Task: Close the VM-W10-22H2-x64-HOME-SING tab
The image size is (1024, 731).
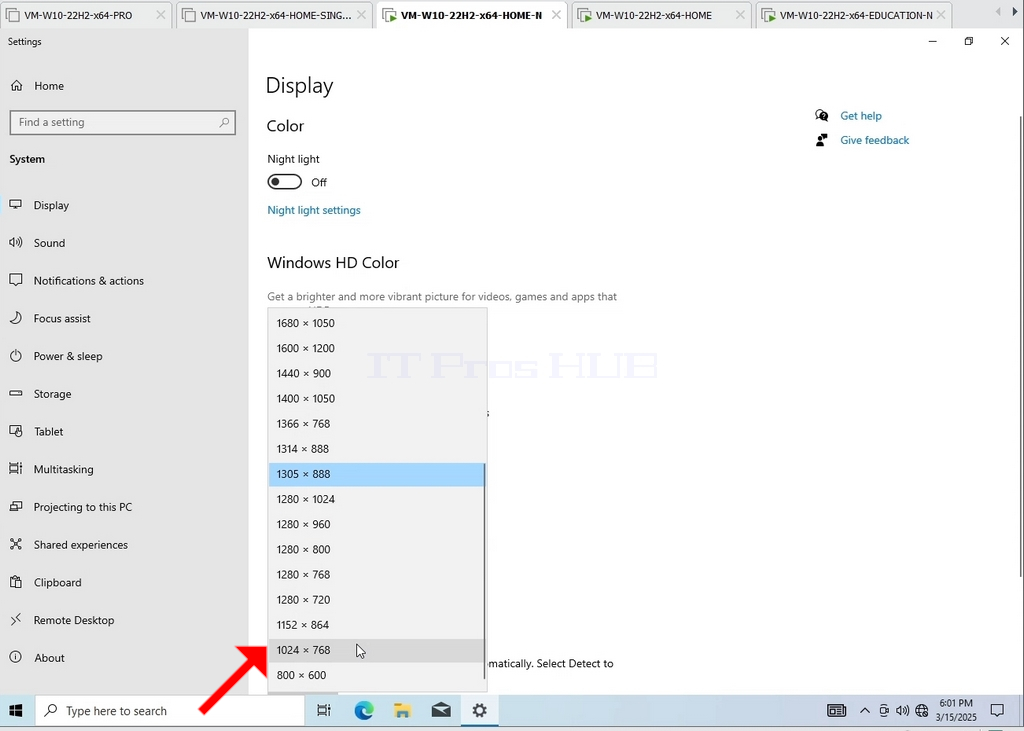Action: 360,15
